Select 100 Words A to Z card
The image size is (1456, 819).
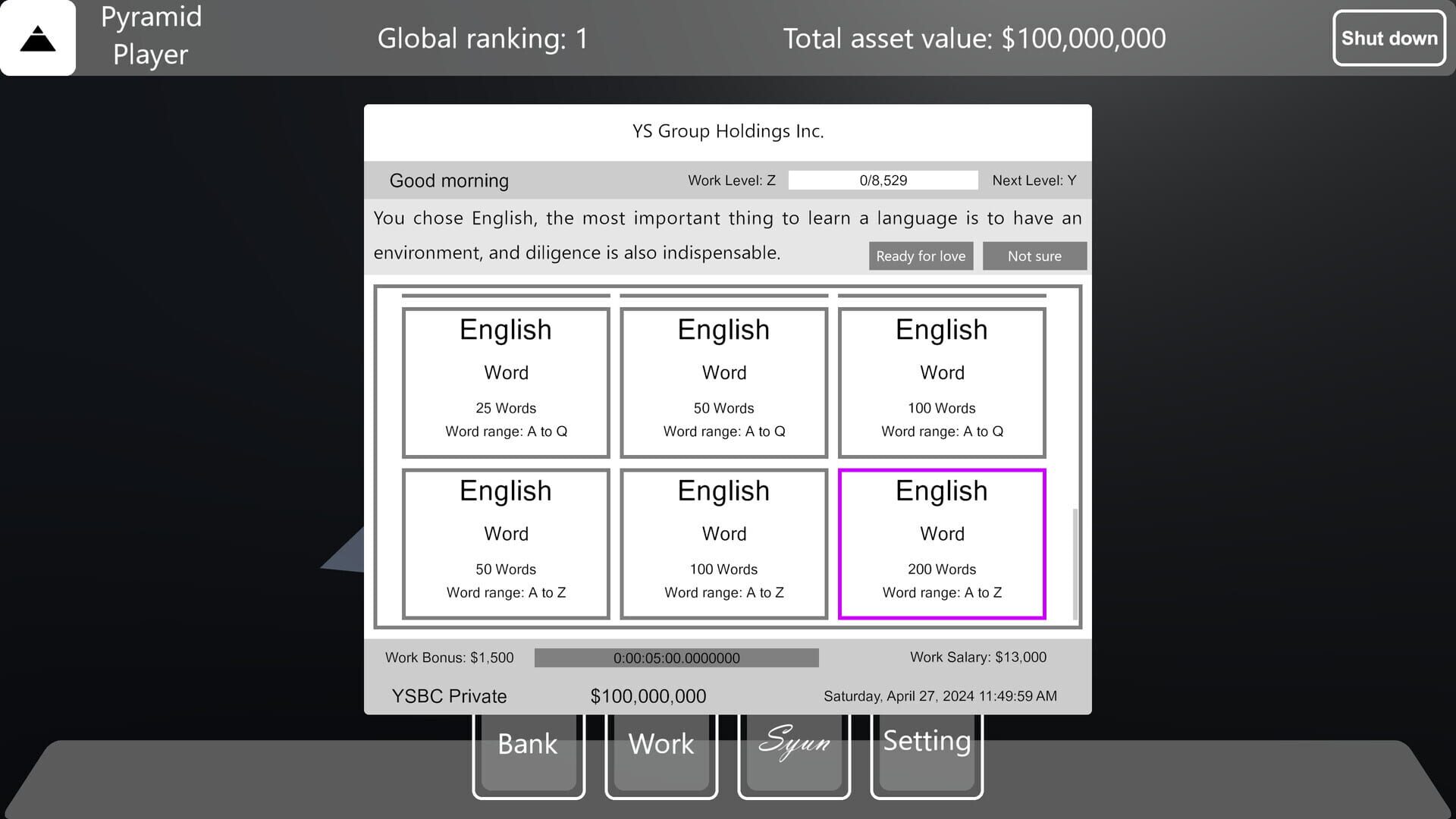(x=723, y=544)
